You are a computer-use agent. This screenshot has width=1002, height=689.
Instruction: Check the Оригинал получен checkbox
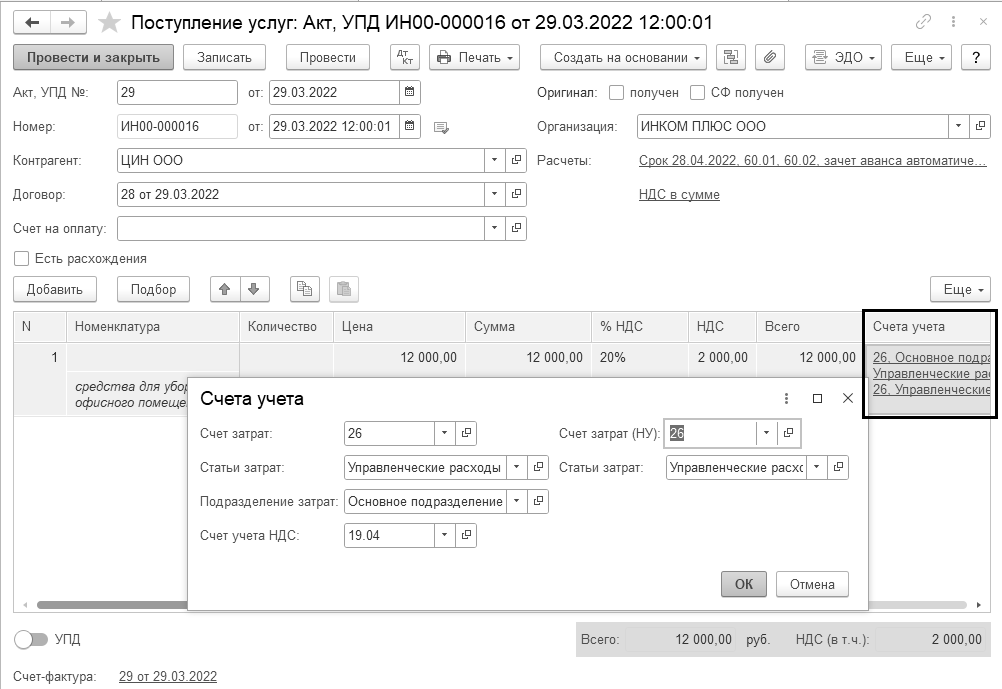(616, 93)
